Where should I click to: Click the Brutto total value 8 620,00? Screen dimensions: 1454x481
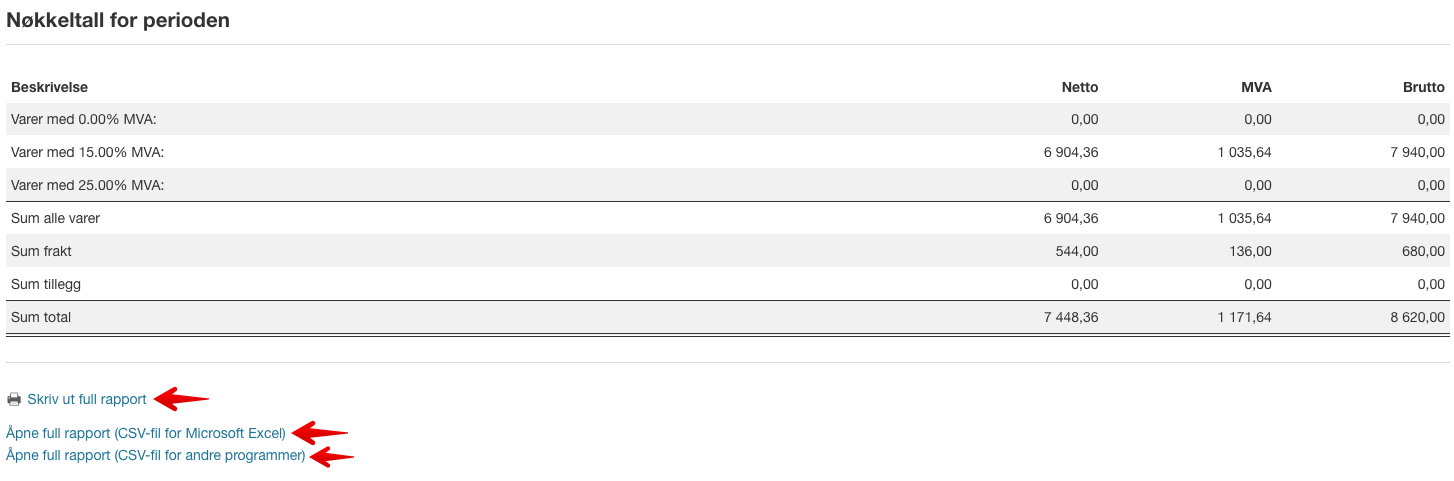pos(1417,317)
